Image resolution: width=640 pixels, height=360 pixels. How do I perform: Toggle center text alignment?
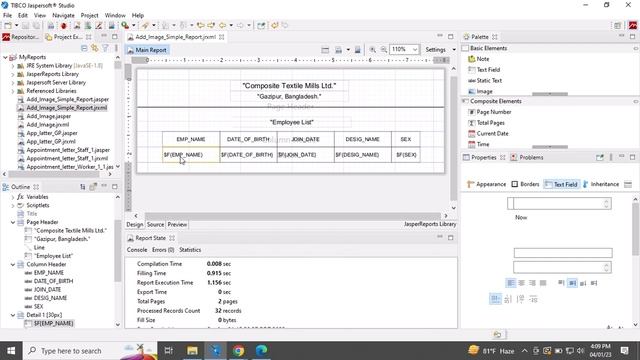[x=522, y=283]
